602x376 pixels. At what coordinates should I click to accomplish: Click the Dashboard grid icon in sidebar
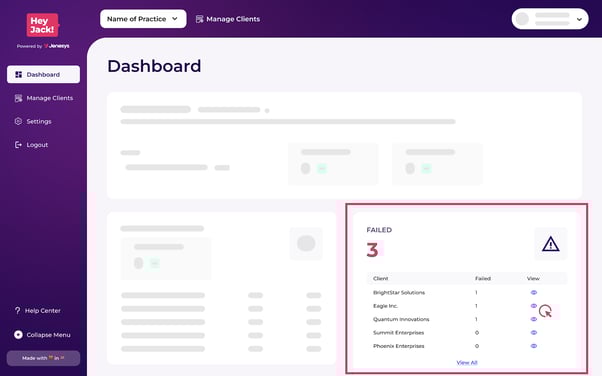pyautogui.click(x=18, y=75)
